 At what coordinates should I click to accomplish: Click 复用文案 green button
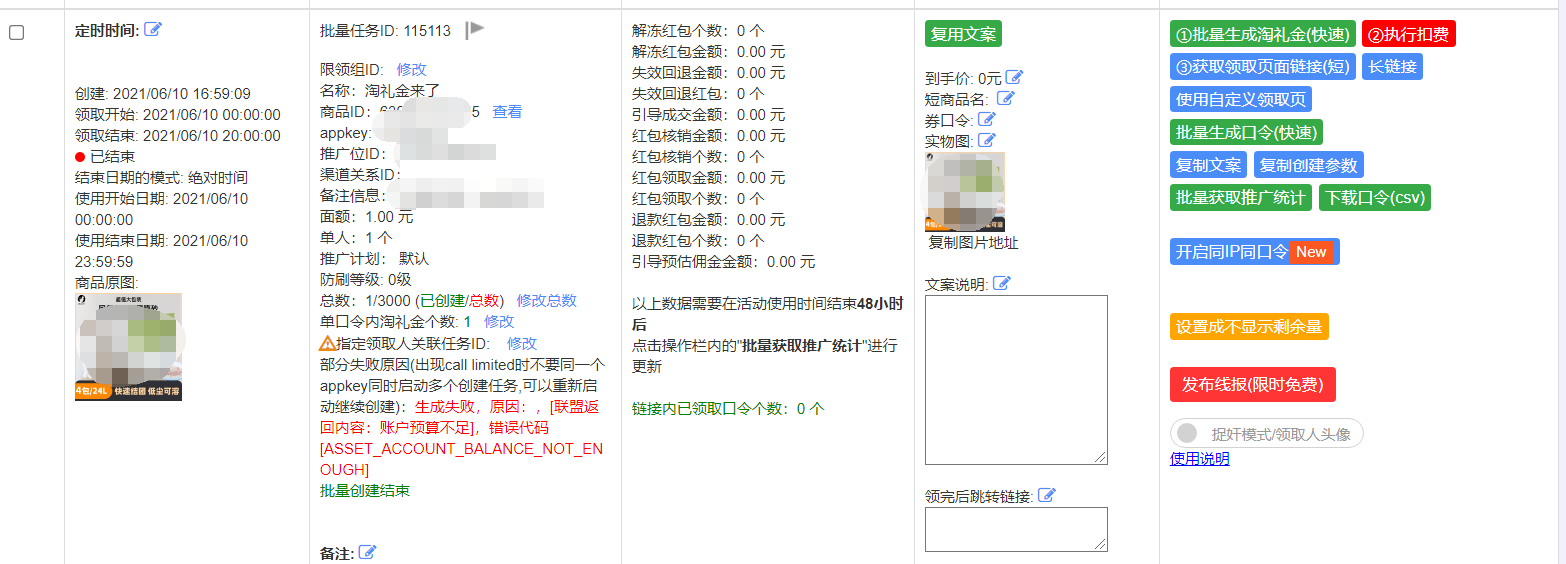[963, 34]
